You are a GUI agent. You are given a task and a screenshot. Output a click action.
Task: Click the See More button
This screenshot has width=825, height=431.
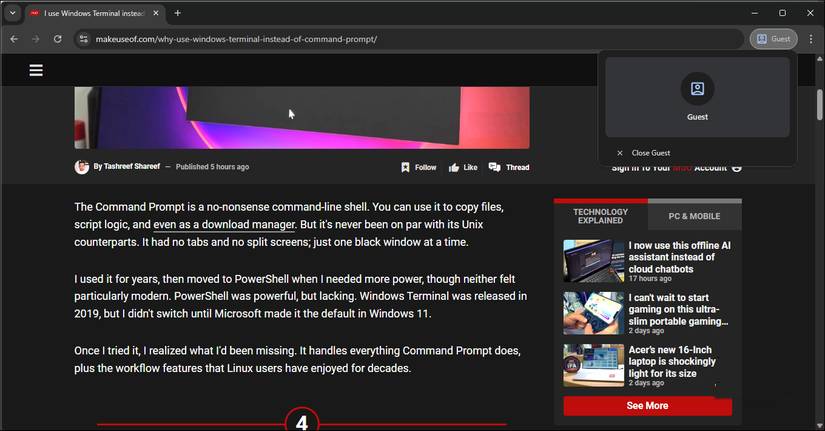tap(648, 406)
